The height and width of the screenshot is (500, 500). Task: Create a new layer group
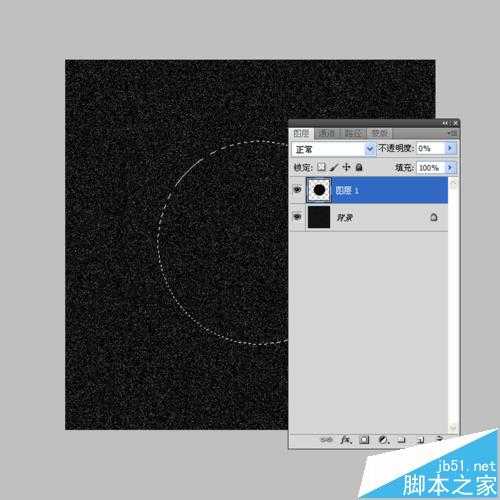point(402,440)
